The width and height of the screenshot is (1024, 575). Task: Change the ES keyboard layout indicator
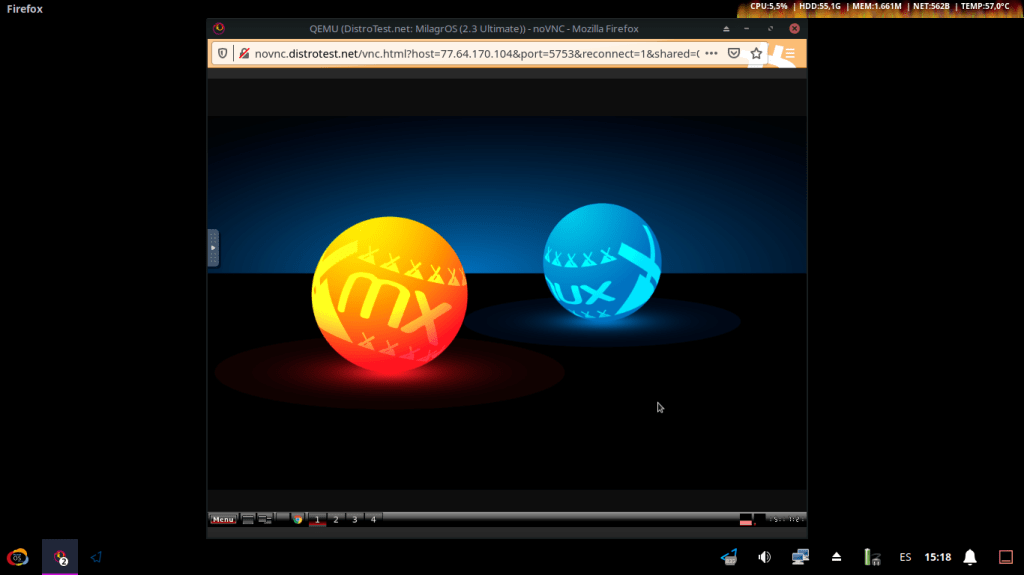(905, 557)
